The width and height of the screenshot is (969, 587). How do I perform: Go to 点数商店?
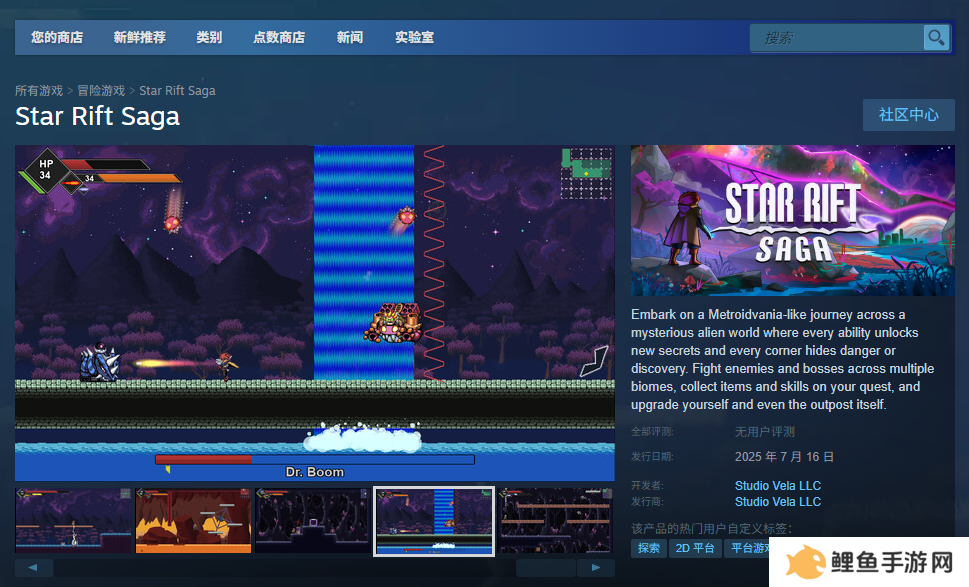(279, 37)
